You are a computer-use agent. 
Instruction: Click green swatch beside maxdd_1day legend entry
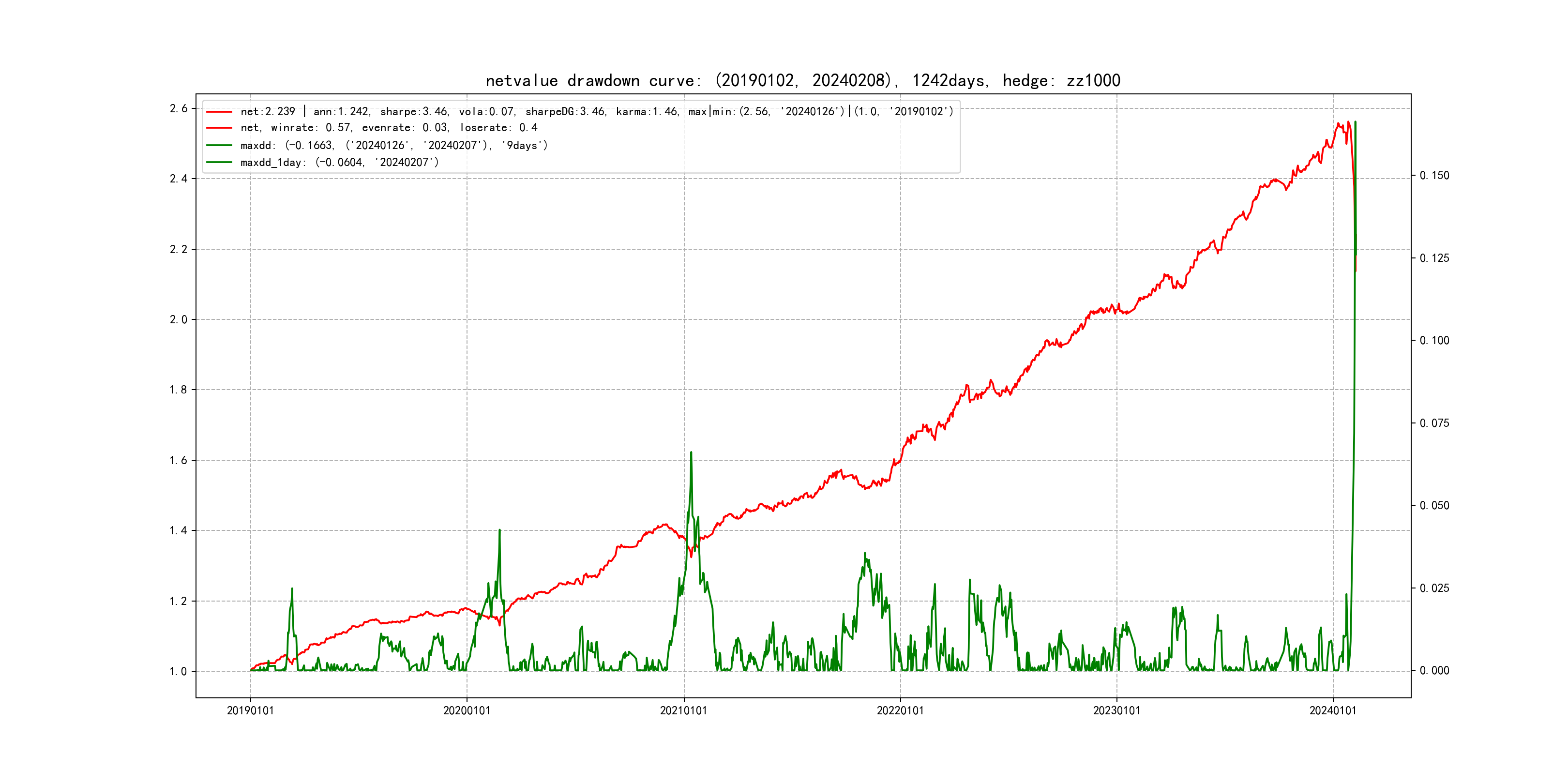tap(219, 163)
